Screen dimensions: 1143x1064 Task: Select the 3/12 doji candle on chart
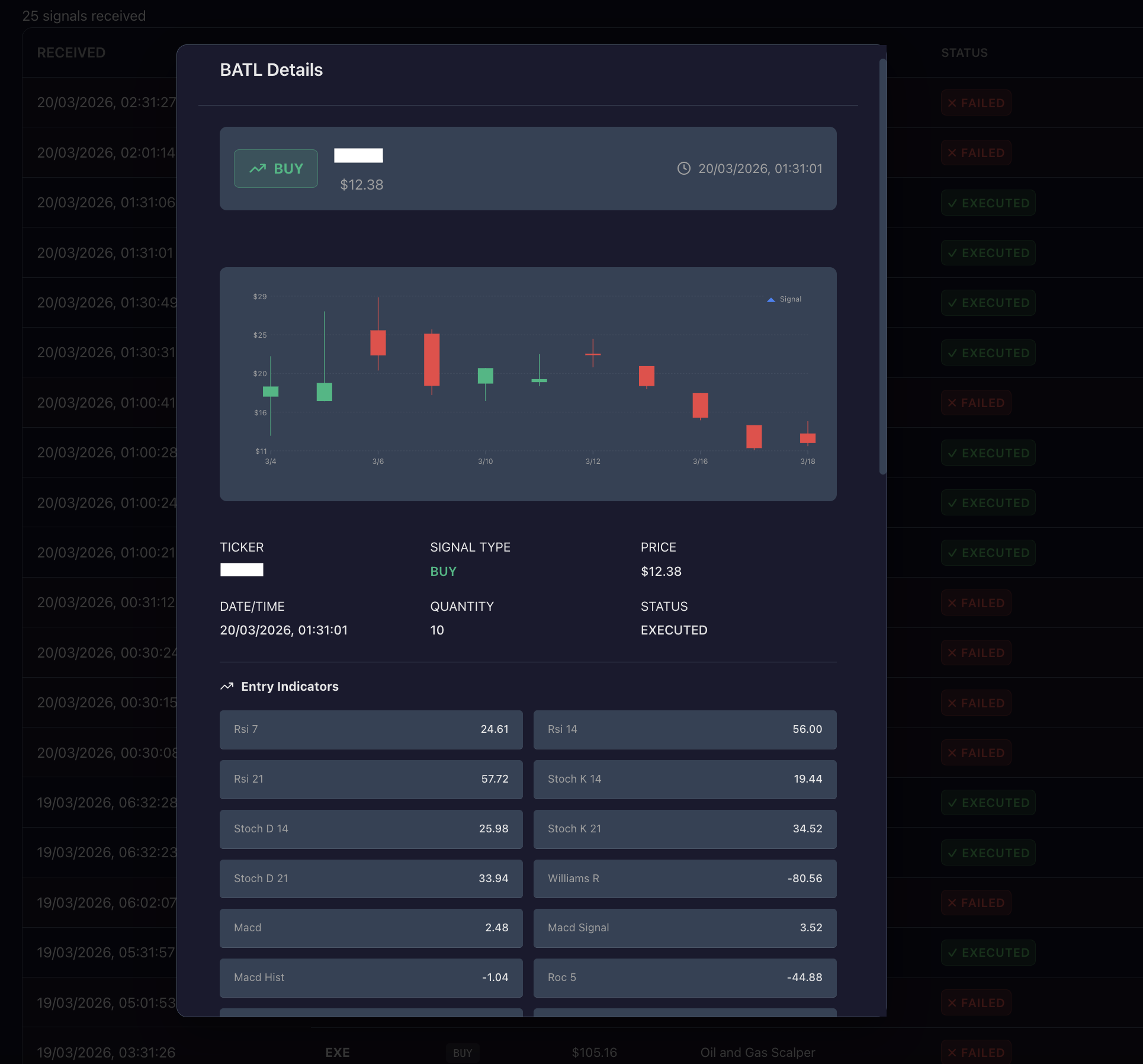(x=593, y=354)
